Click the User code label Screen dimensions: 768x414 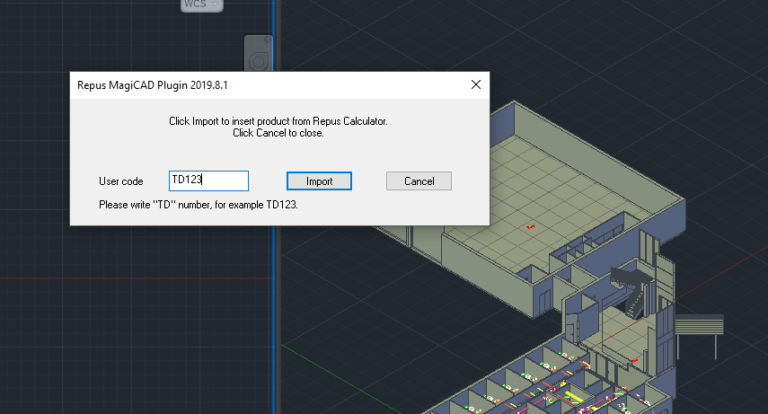point(121,181)
